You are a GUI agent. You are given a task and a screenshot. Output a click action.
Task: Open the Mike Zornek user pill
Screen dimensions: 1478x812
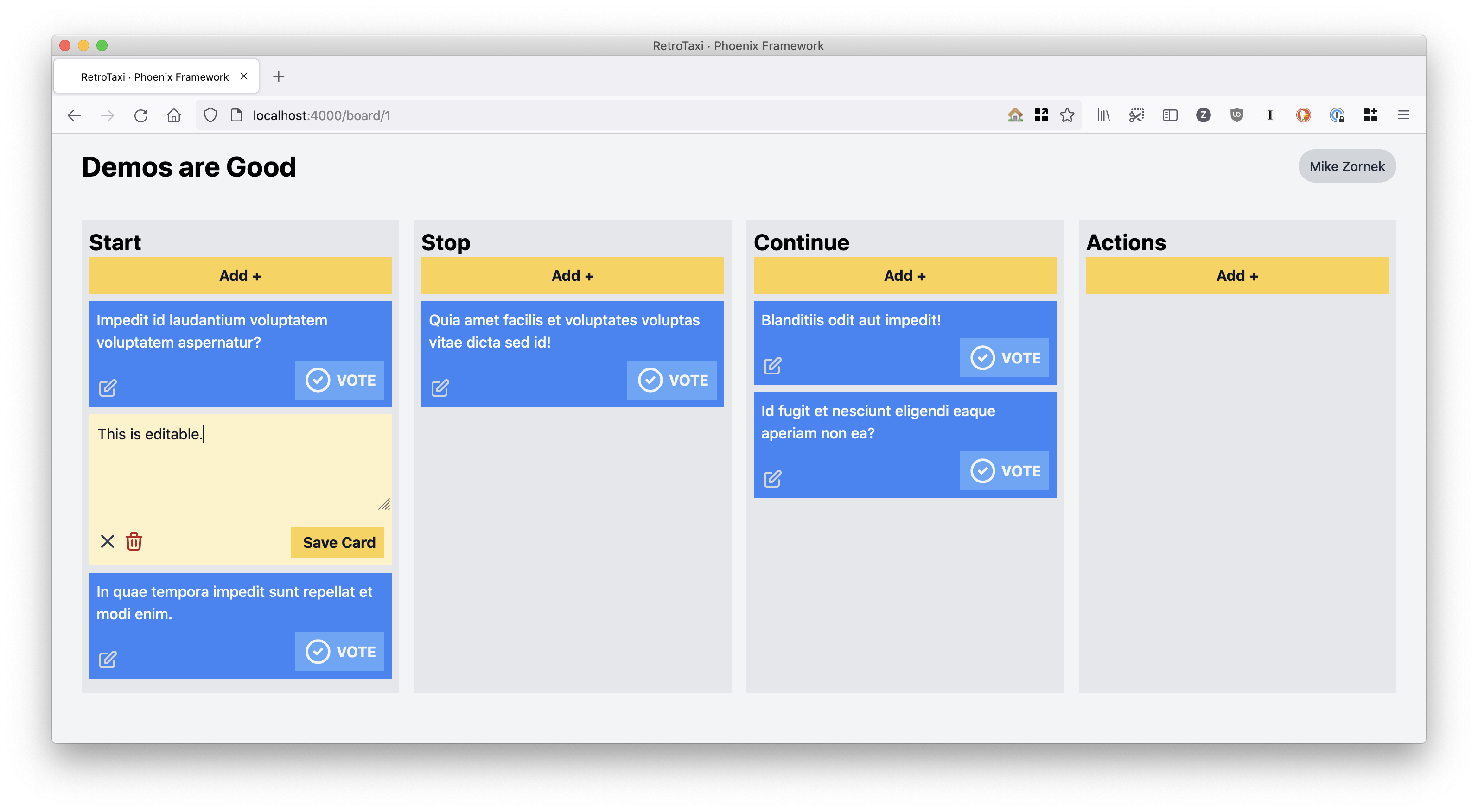[1347, 166]
